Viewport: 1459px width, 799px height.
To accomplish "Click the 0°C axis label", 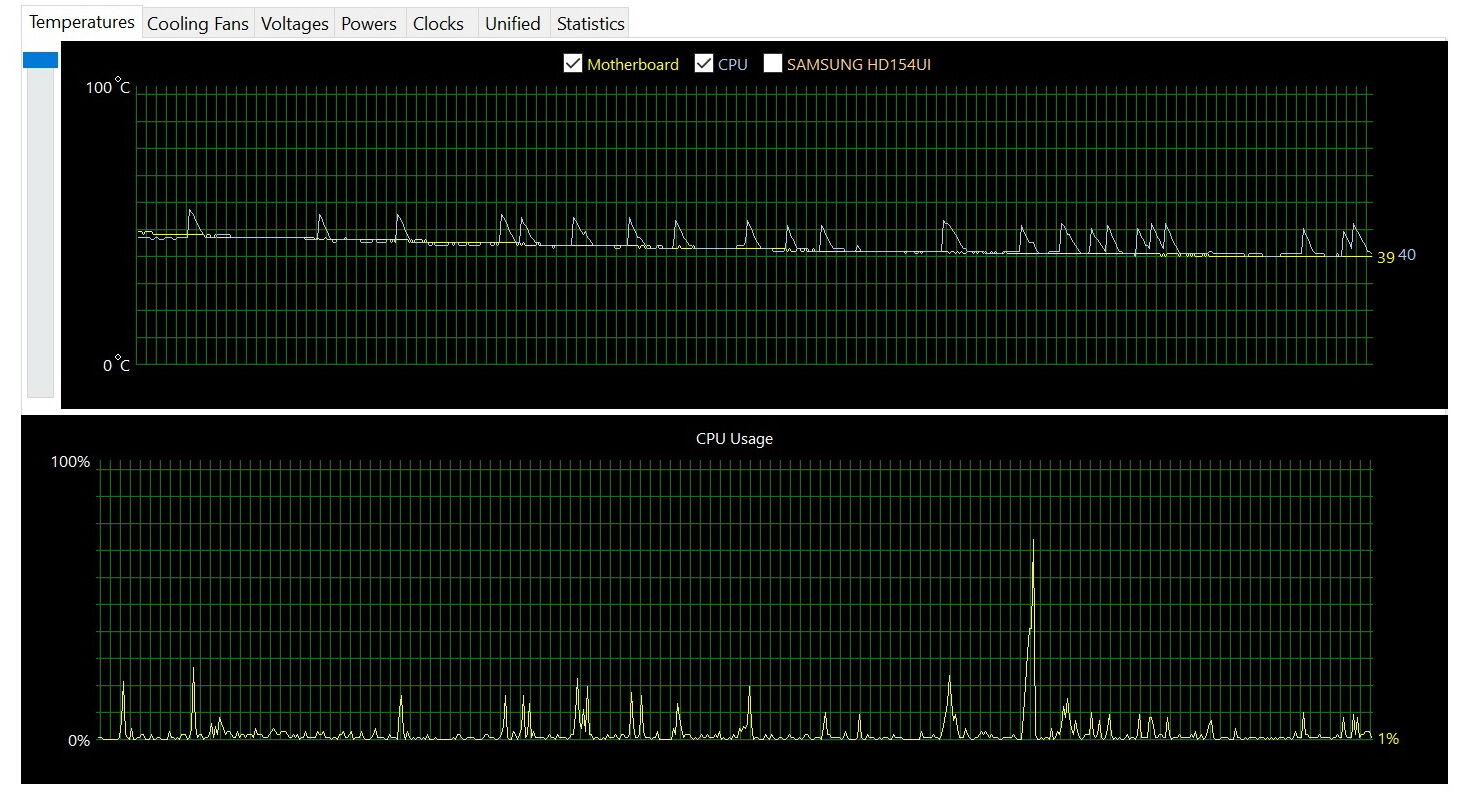I will [x=116, y=365].
